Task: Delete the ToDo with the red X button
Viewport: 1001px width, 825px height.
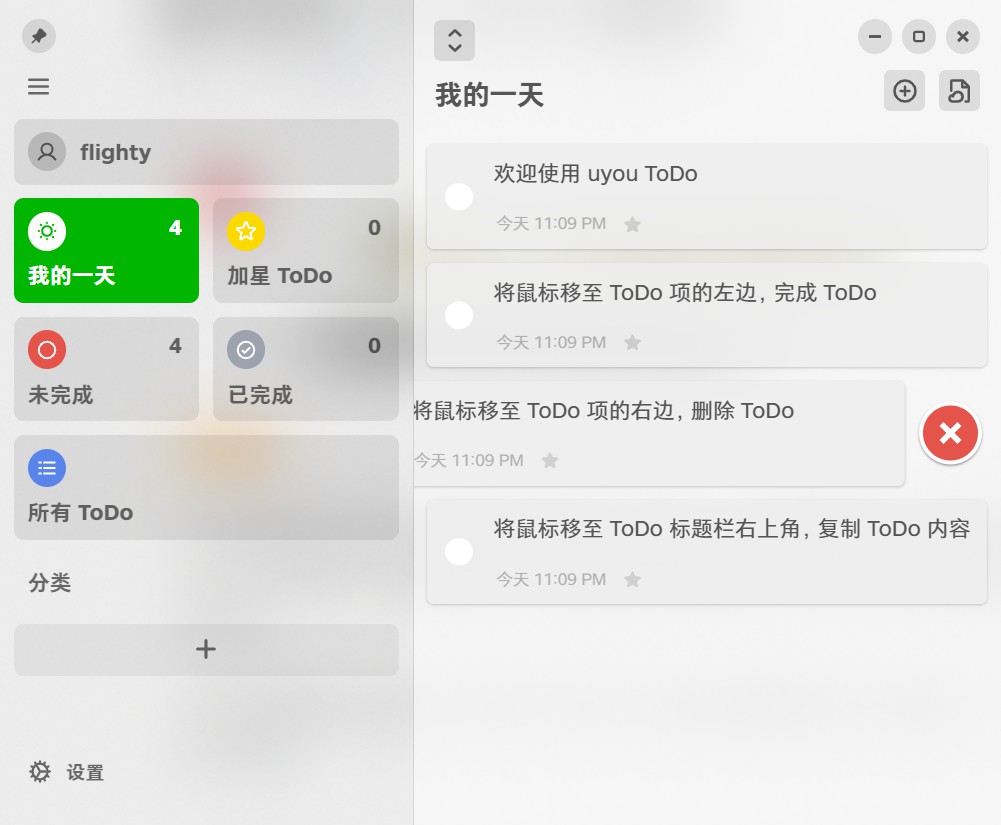Action: point(950,434)
